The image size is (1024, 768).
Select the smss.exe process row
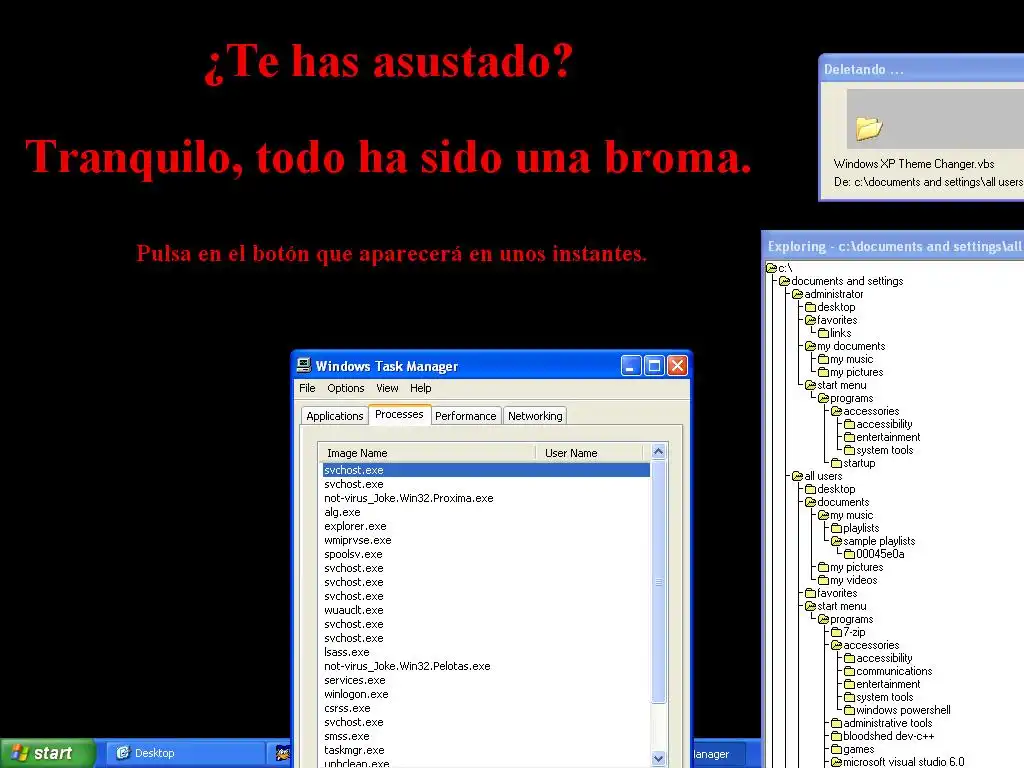(x=486, y=736)
